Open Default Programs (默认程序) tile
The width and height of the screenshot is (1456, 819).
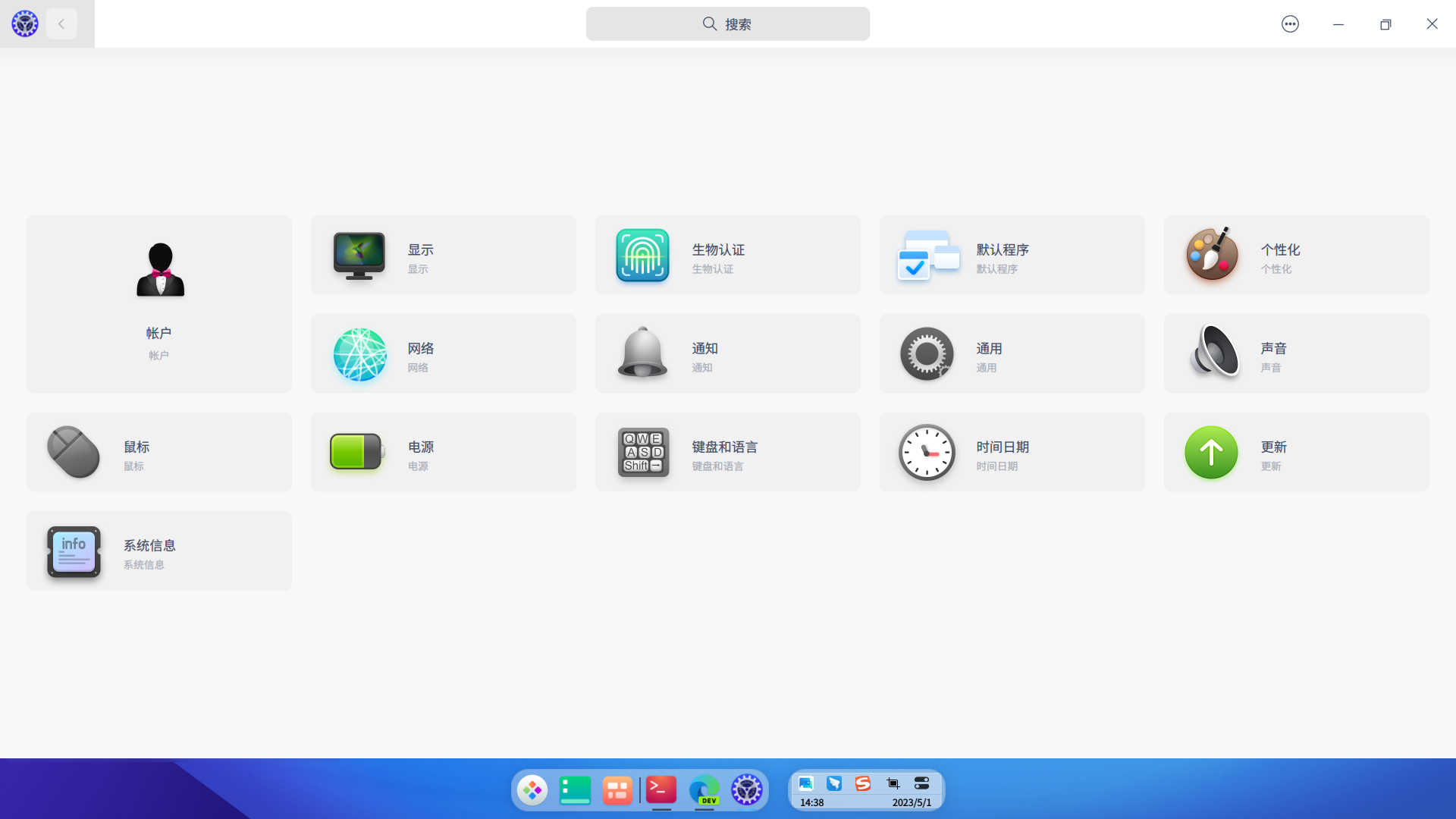(1012, 256)
